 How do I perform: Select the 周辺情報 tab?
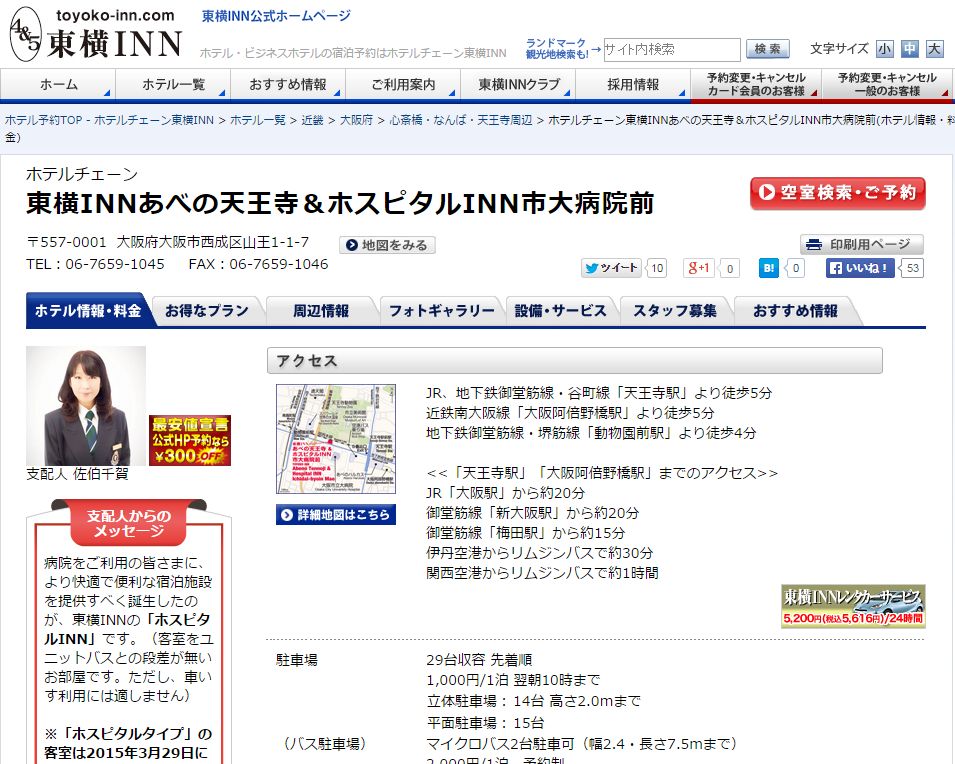click(x=321, y=311)
